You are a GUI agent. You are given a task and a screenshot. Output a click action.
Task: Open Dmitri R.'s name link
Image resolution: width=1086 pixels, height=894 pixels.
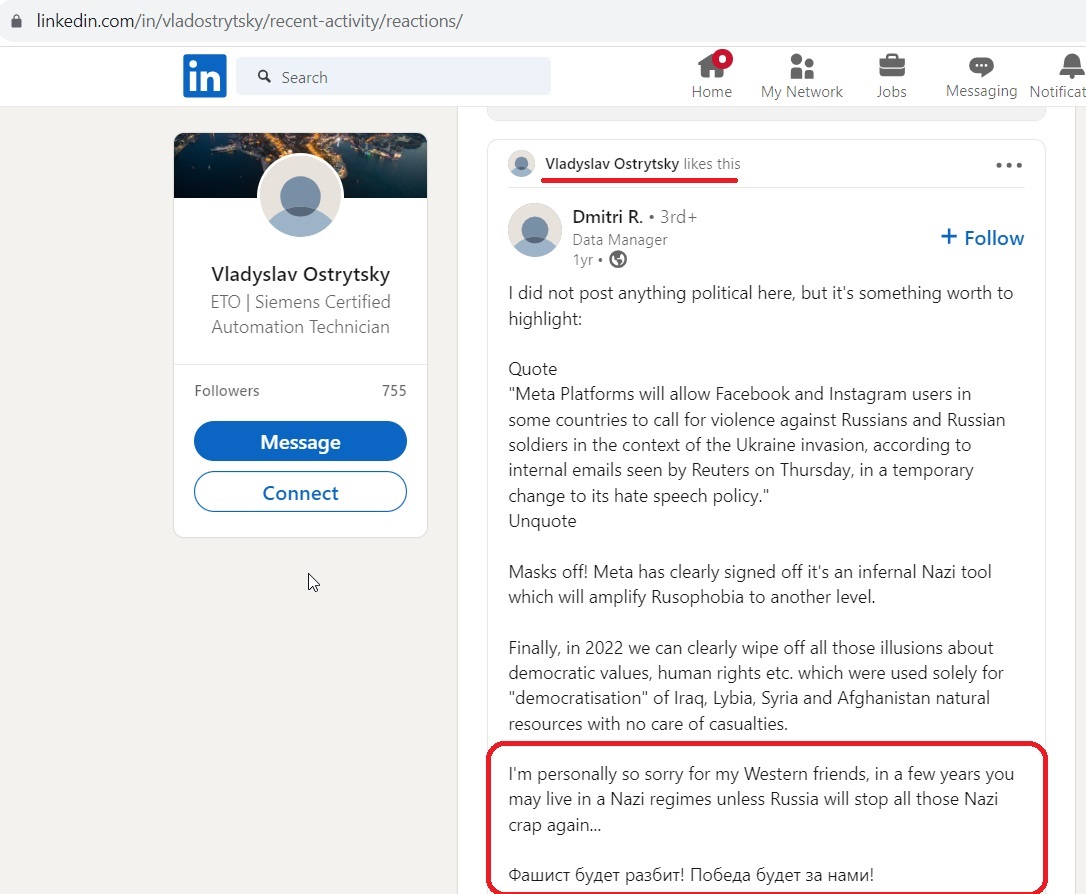[607, 217]
